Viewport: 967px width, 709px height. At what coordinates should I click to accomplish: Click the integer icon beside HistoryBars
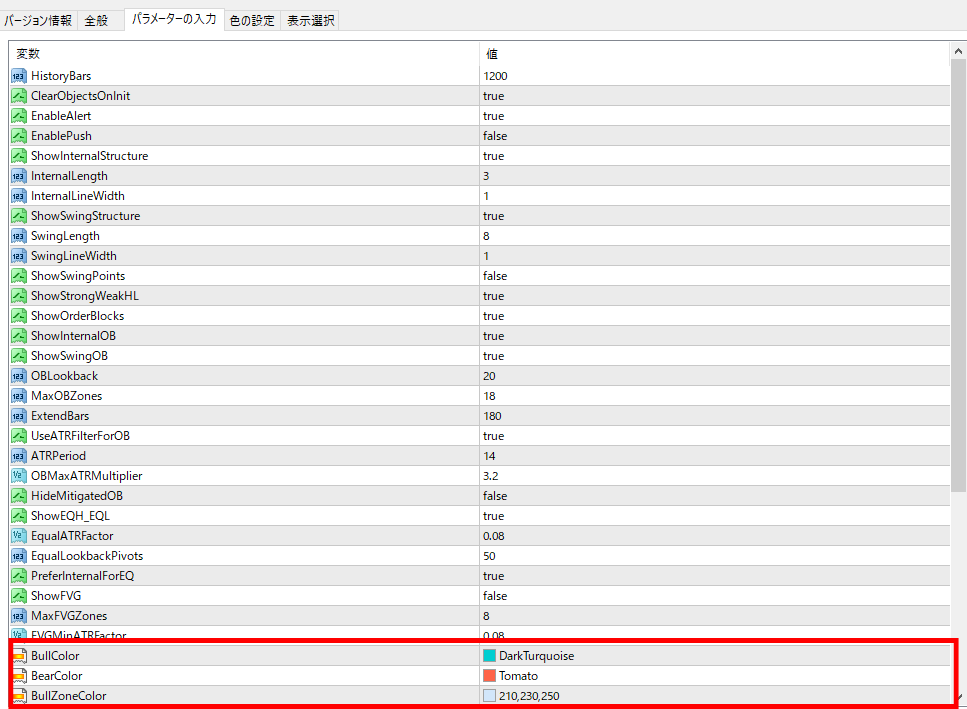point(19,76)
